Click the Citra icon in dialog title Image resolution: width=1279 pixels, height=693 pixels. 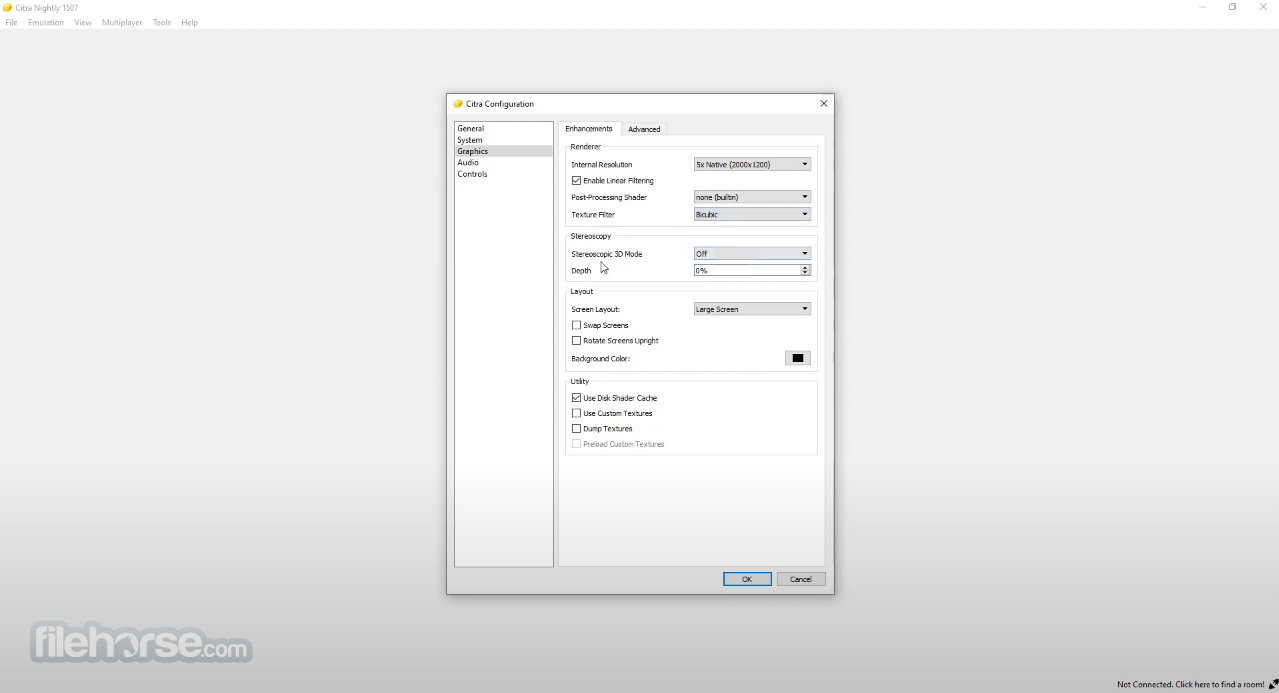[458, 104]
